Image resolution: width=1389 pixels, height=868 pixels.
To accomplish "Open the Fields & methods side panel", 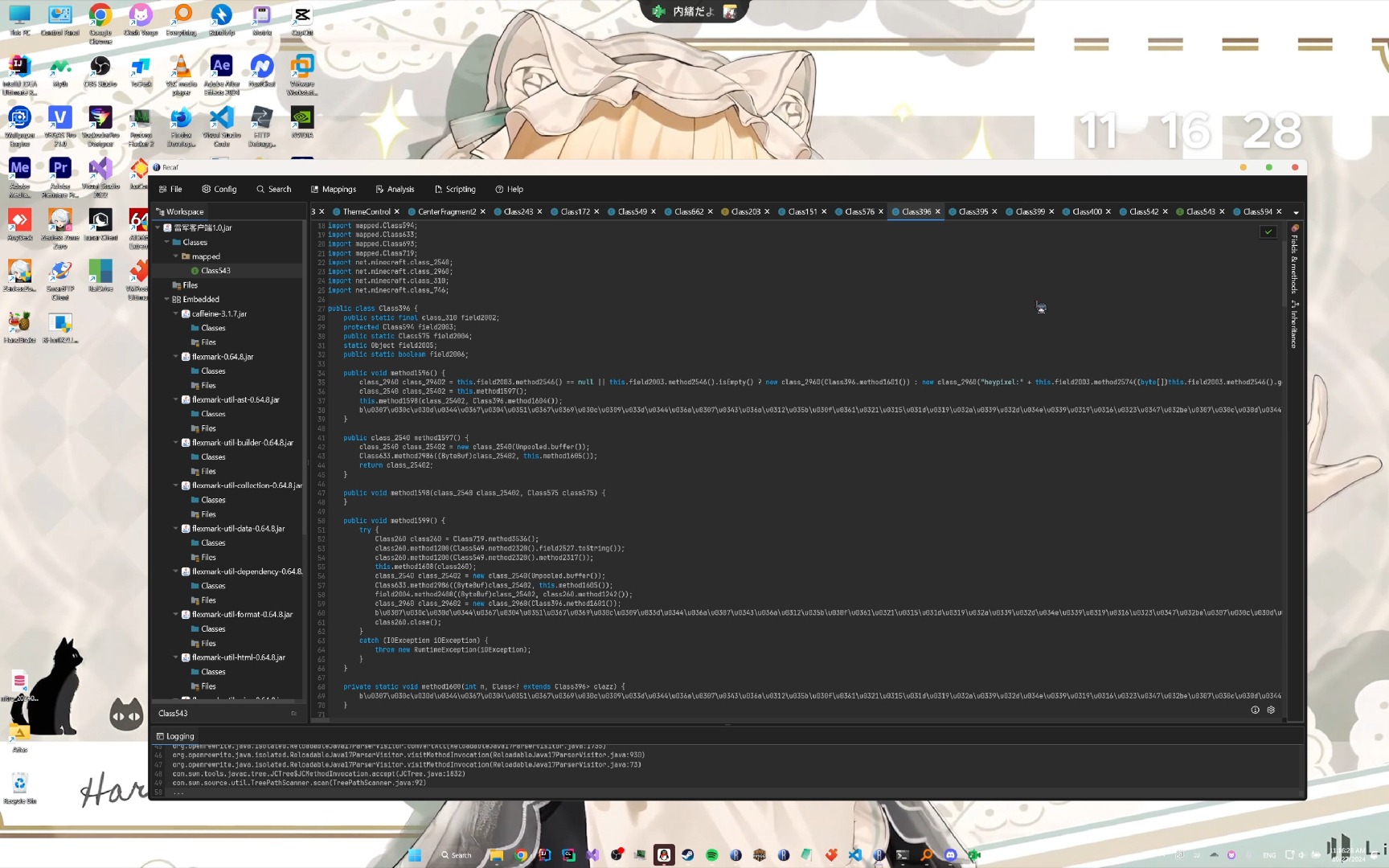I will coord(1294,259).
